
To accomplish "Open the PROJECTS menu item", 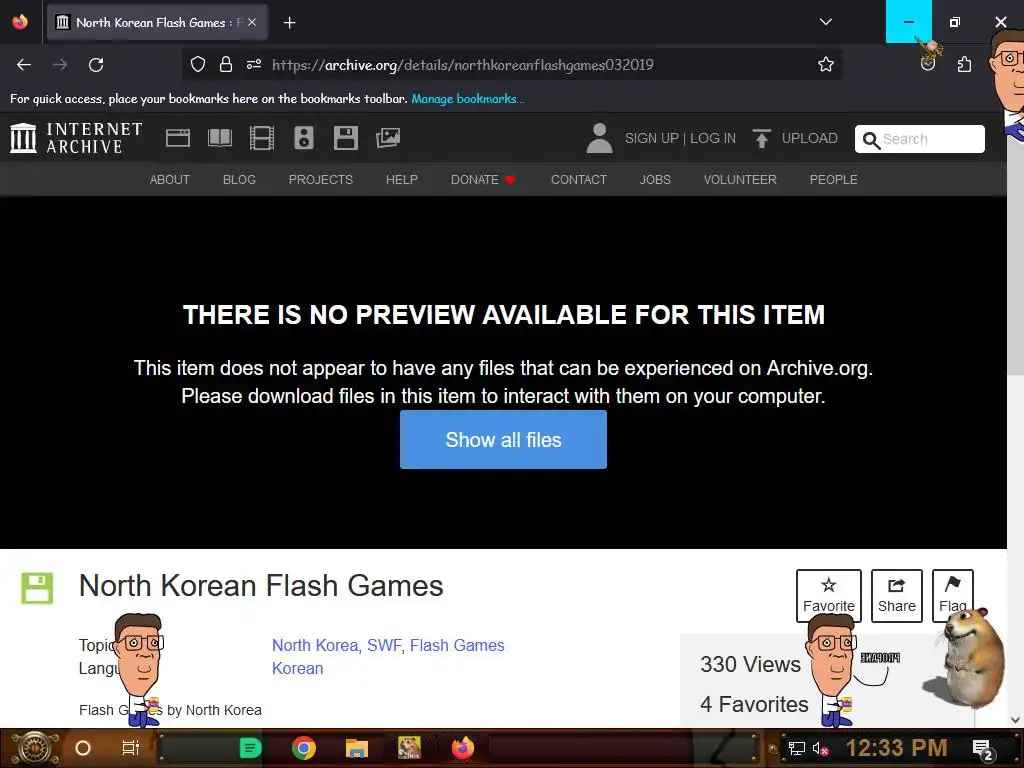I will click(321, 180).
